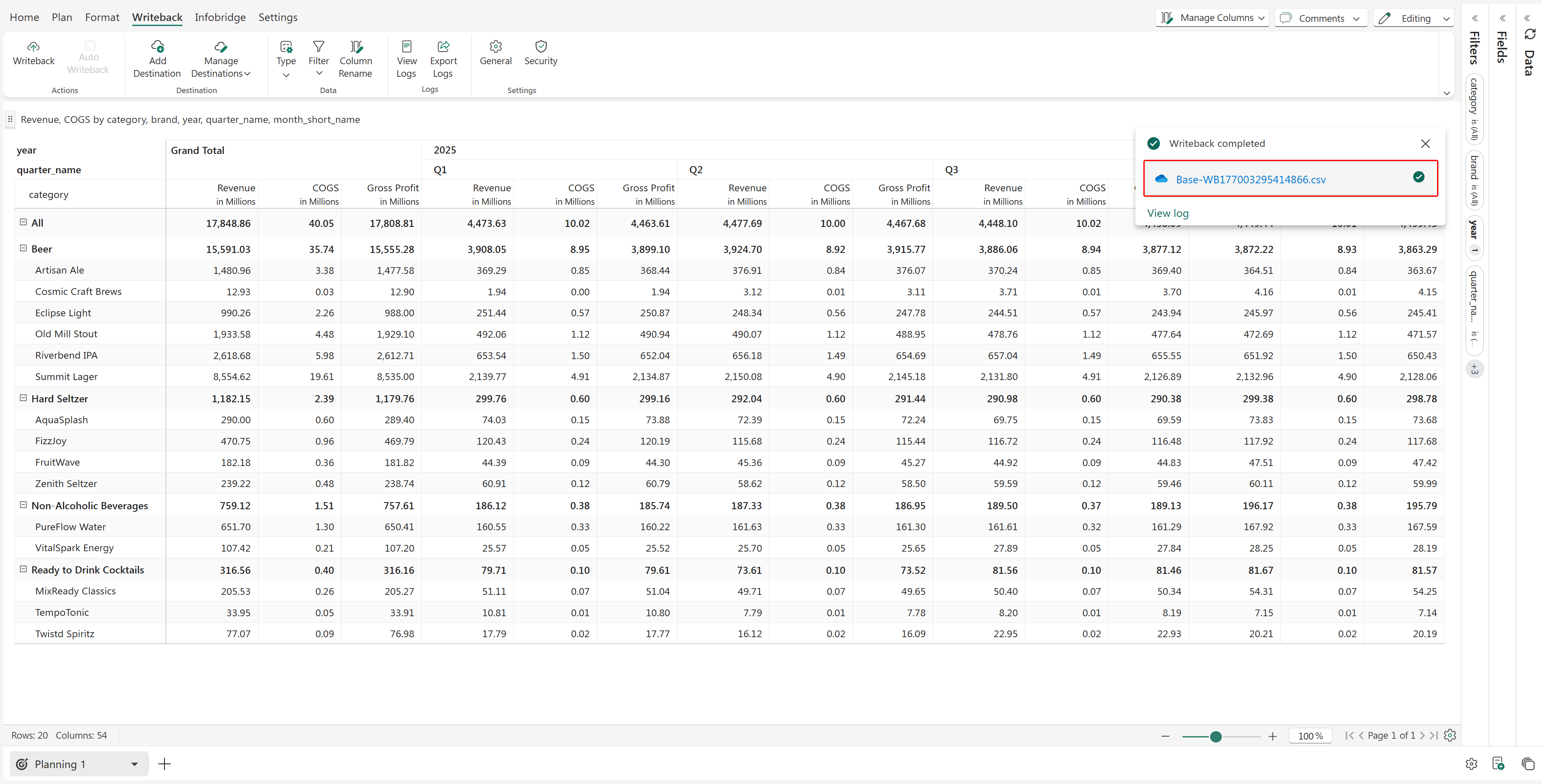Click the zoom slider handle
Image resolution: width=1542 pixels, height=784 pixels.
(x=1215, y=736)
